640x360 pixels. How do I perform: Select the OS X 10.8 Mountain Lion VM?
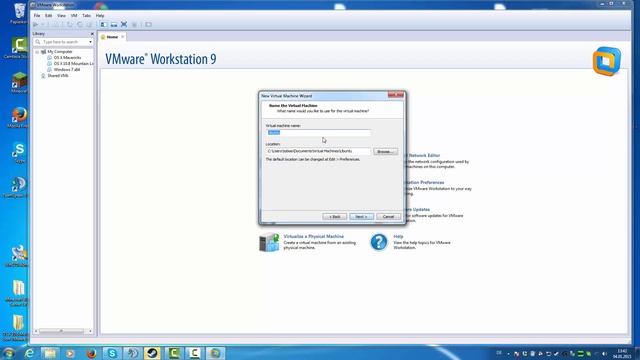(x=73, y=64)
